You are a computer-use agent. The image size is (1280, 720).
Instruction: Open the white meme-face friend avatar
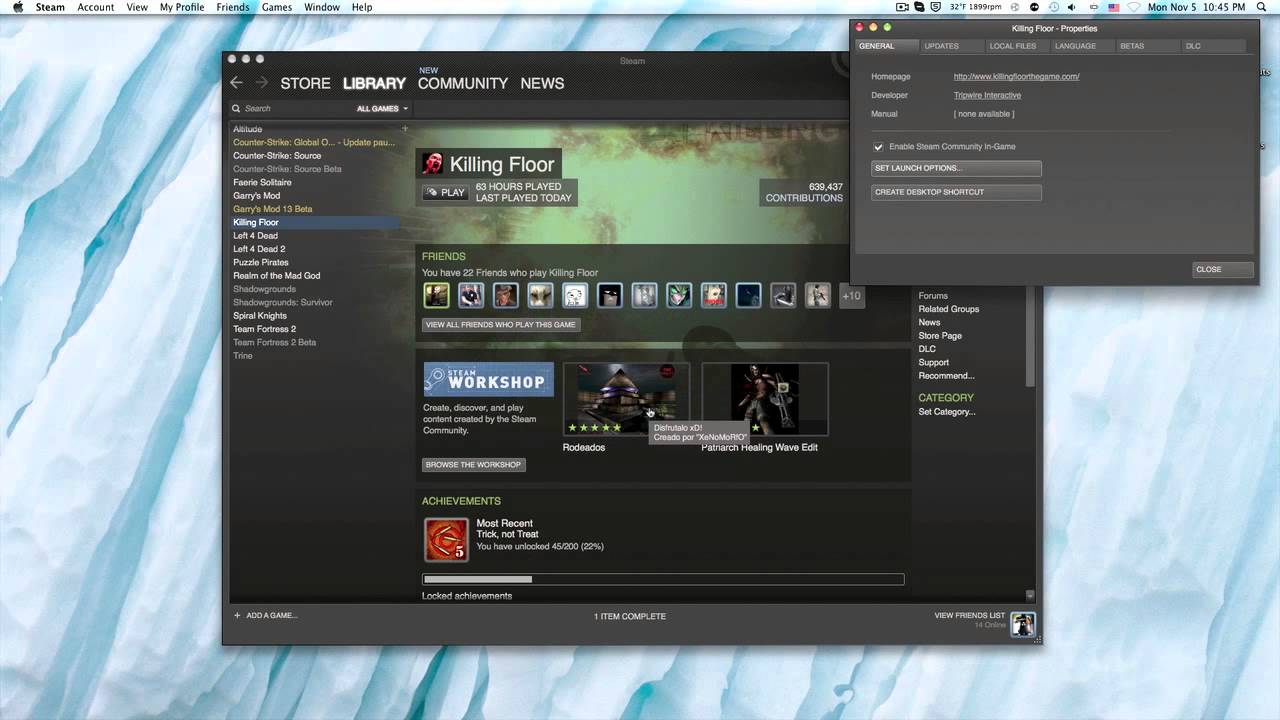(x=575, y=295)
